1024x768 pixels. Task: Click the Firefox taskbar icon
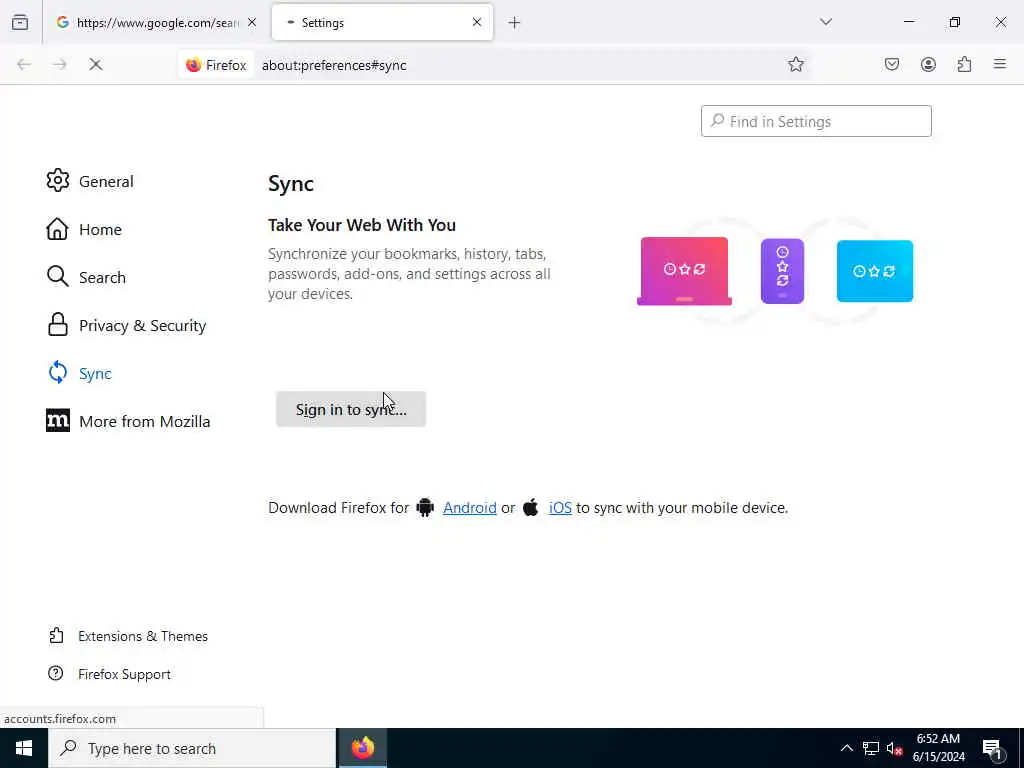click(362, 748)
